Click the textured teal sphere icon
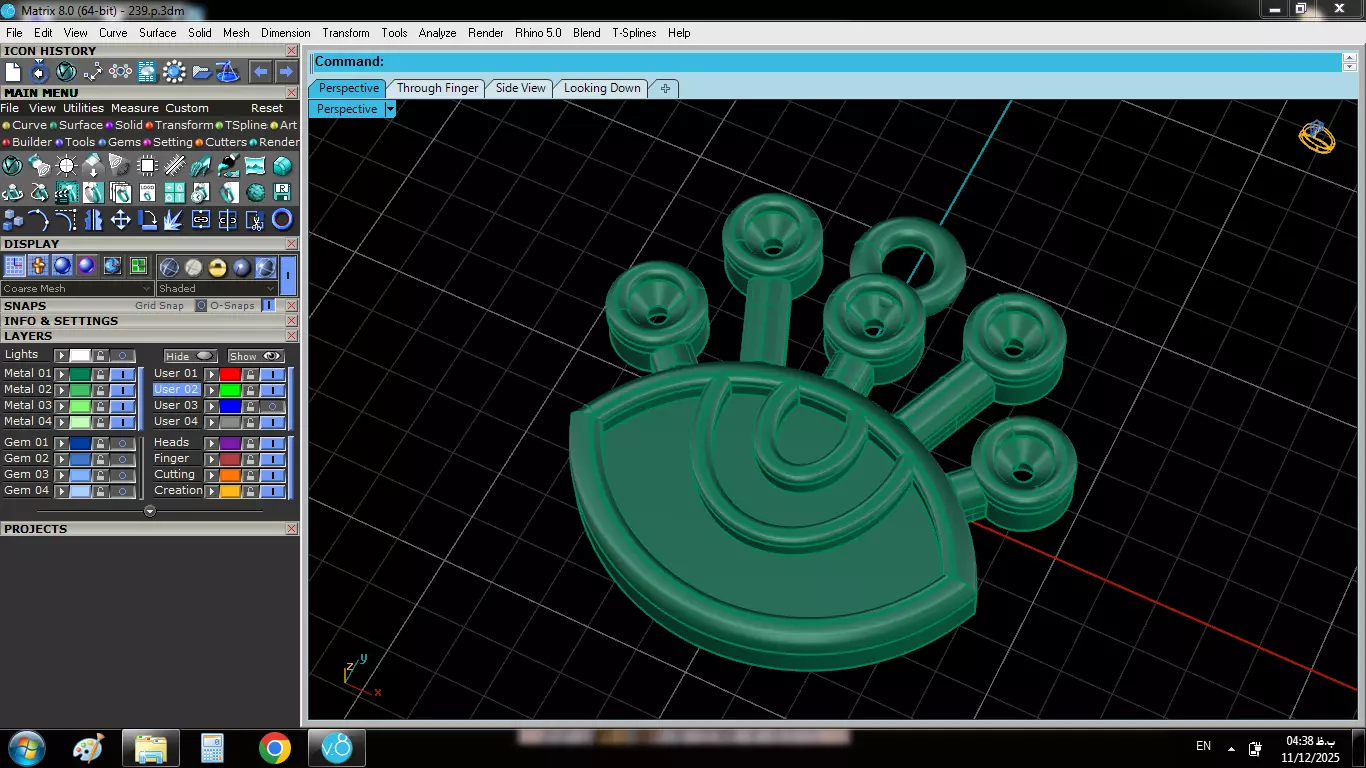 coord(256,192)
